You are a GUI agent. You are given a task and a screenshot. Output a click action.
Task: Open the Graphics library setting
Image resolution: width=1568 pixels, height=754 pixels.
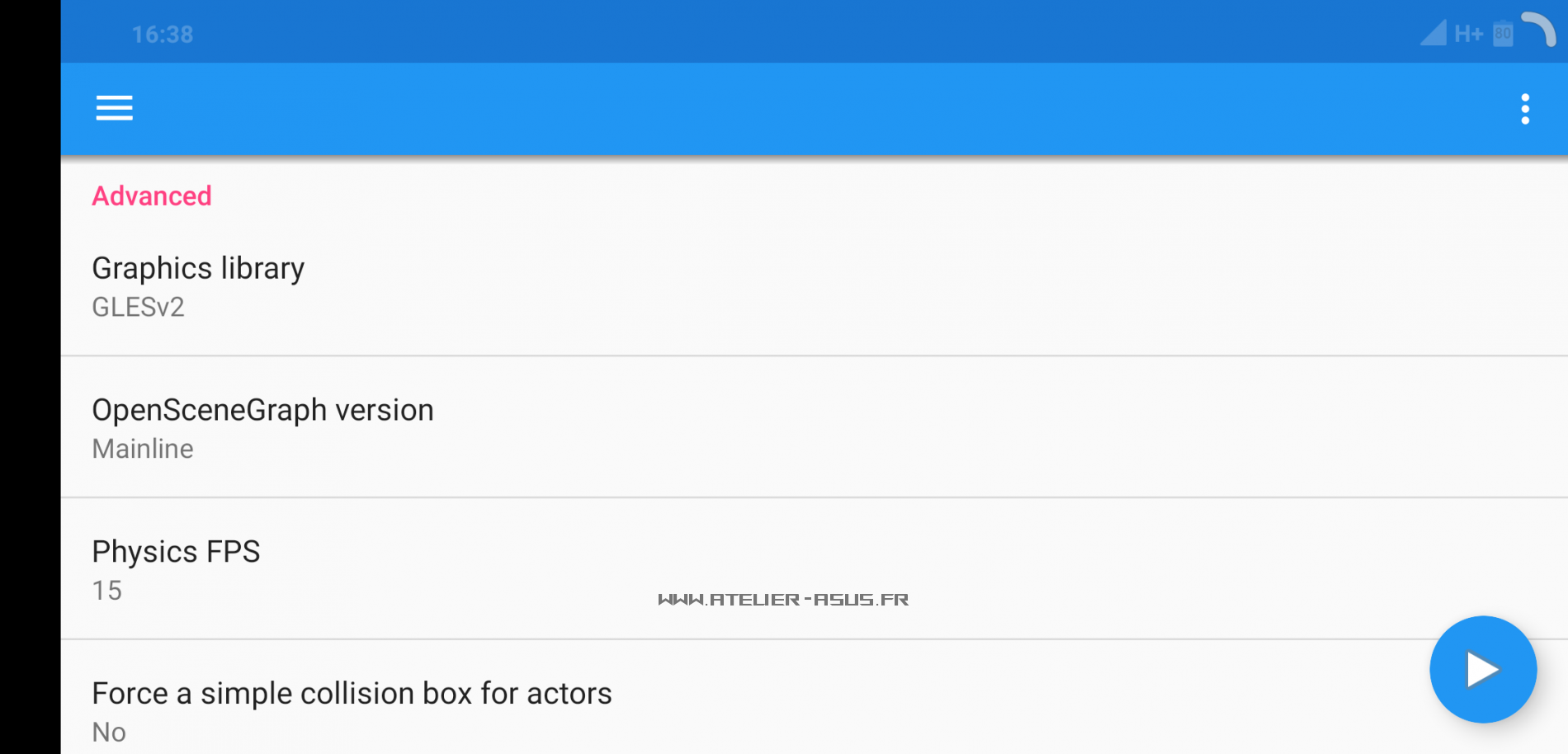(198, 268)
